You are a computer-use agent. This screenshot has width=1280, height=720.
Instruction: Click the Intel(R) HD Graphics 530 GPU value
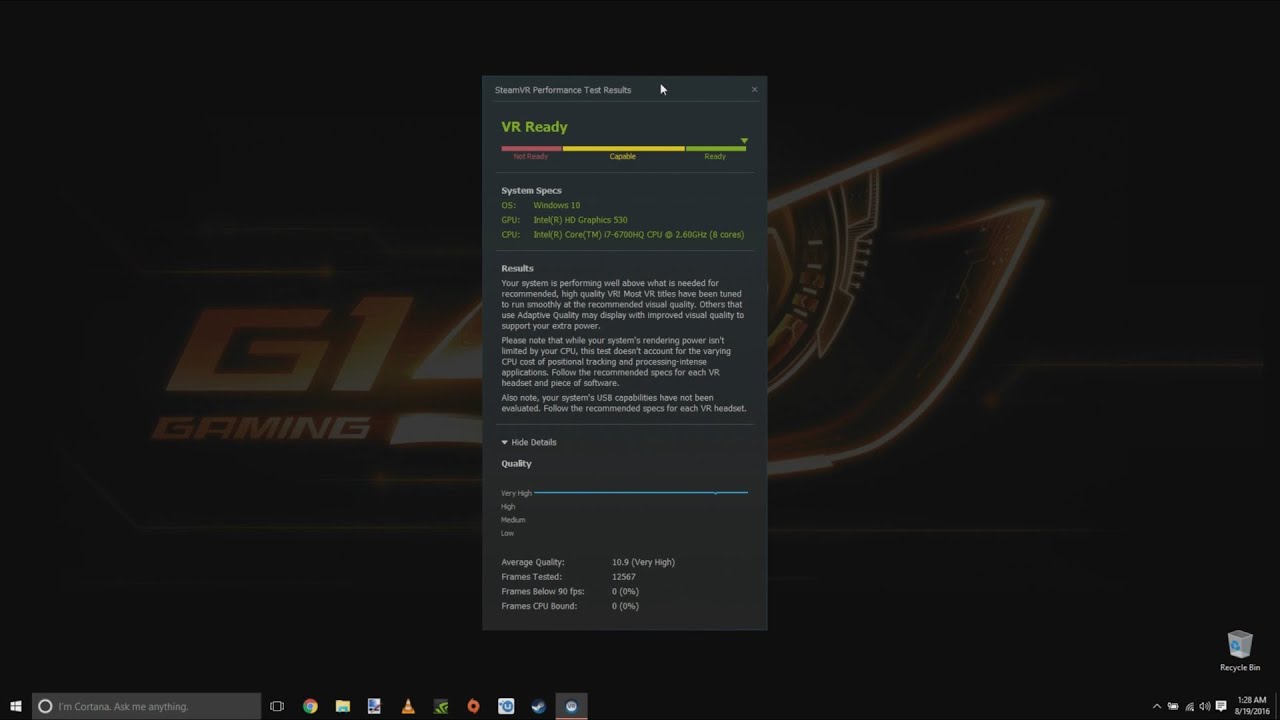pos(580,220)
